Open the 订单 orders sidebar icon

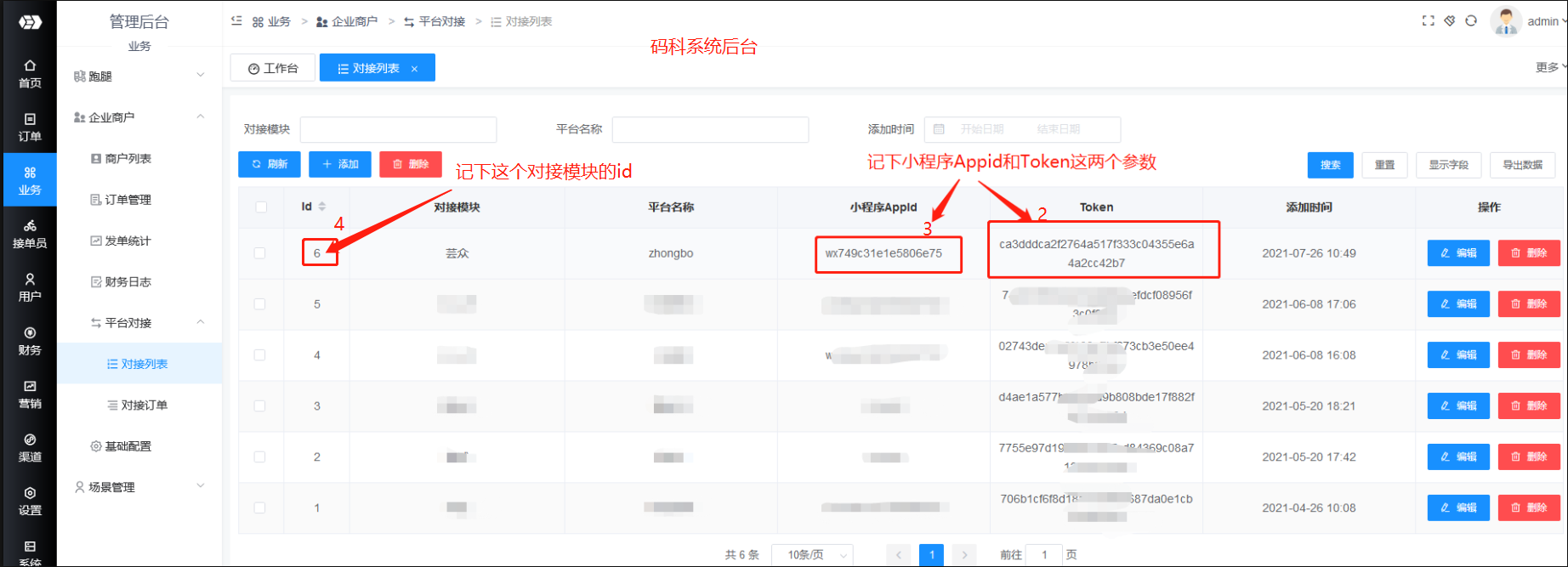coord(30,128)
